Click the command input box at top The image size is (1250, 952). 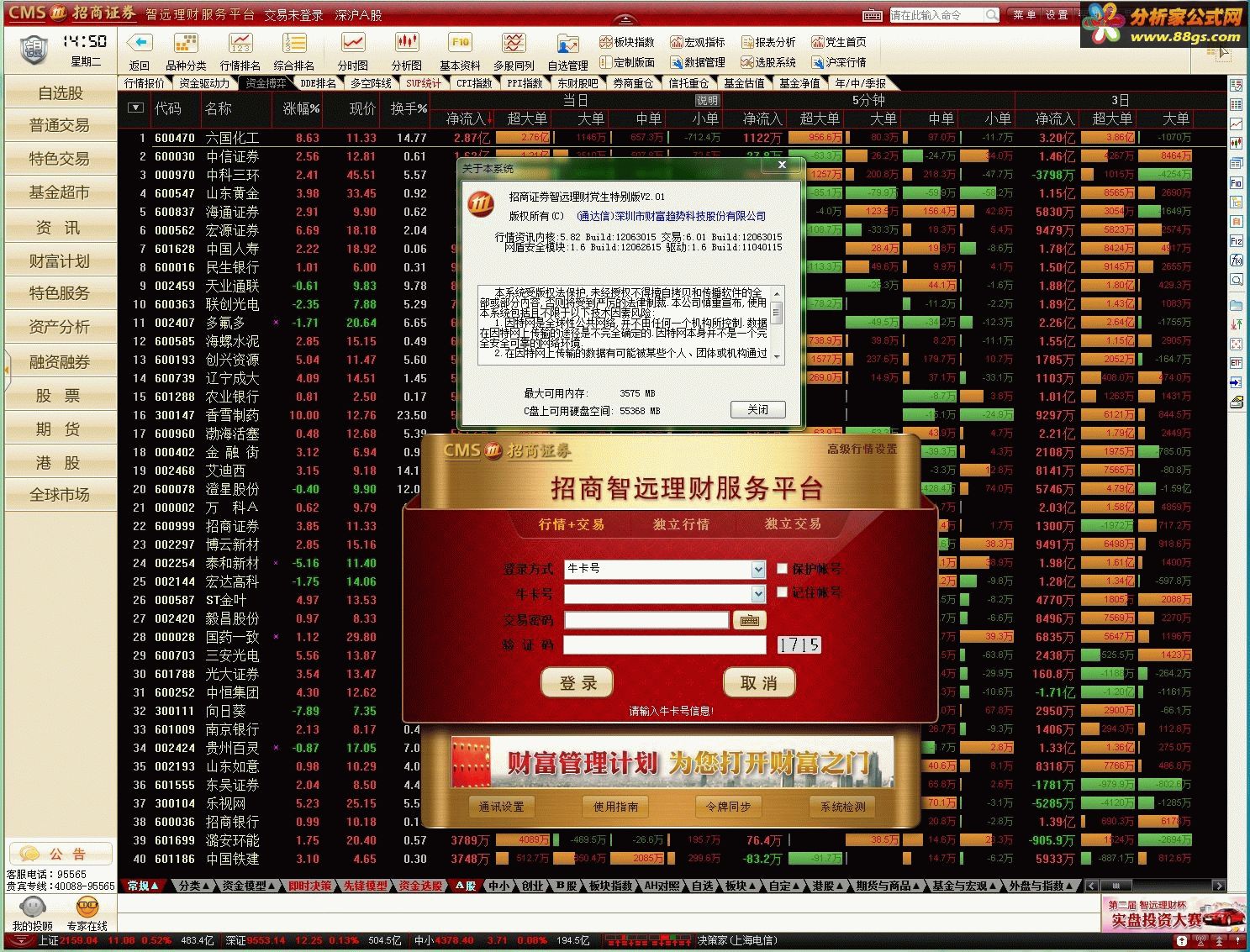pyautogui.click(x=936, y=15)
